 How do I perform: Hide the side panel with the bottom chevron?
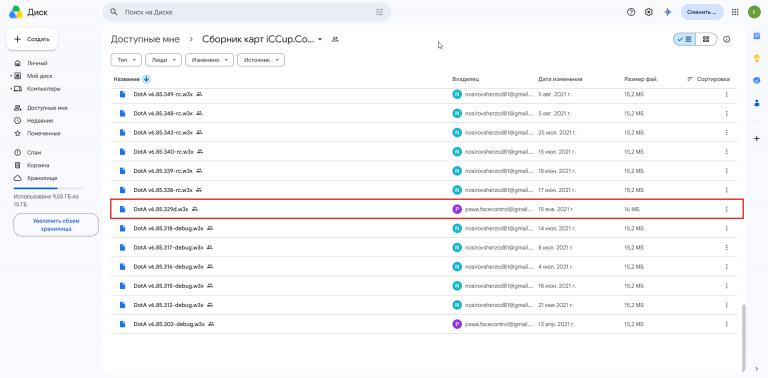(757, 369)
